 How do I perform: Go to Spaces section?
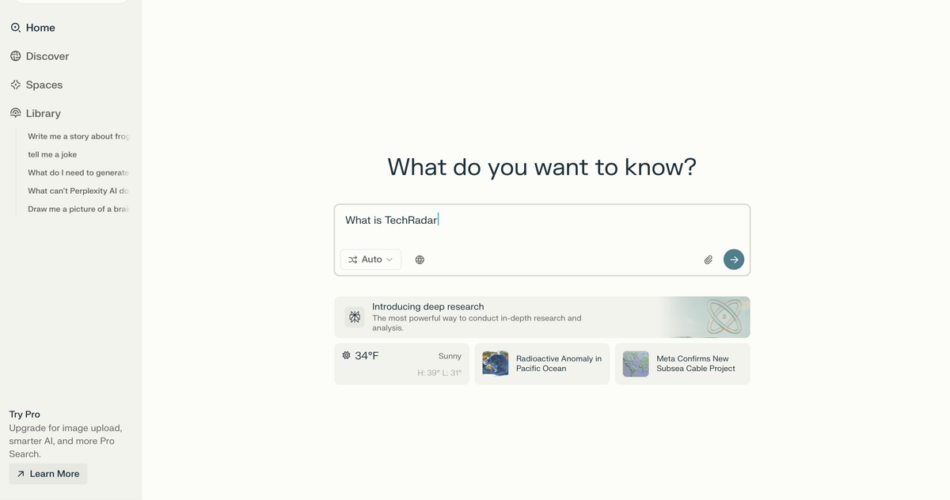[44, 85]
